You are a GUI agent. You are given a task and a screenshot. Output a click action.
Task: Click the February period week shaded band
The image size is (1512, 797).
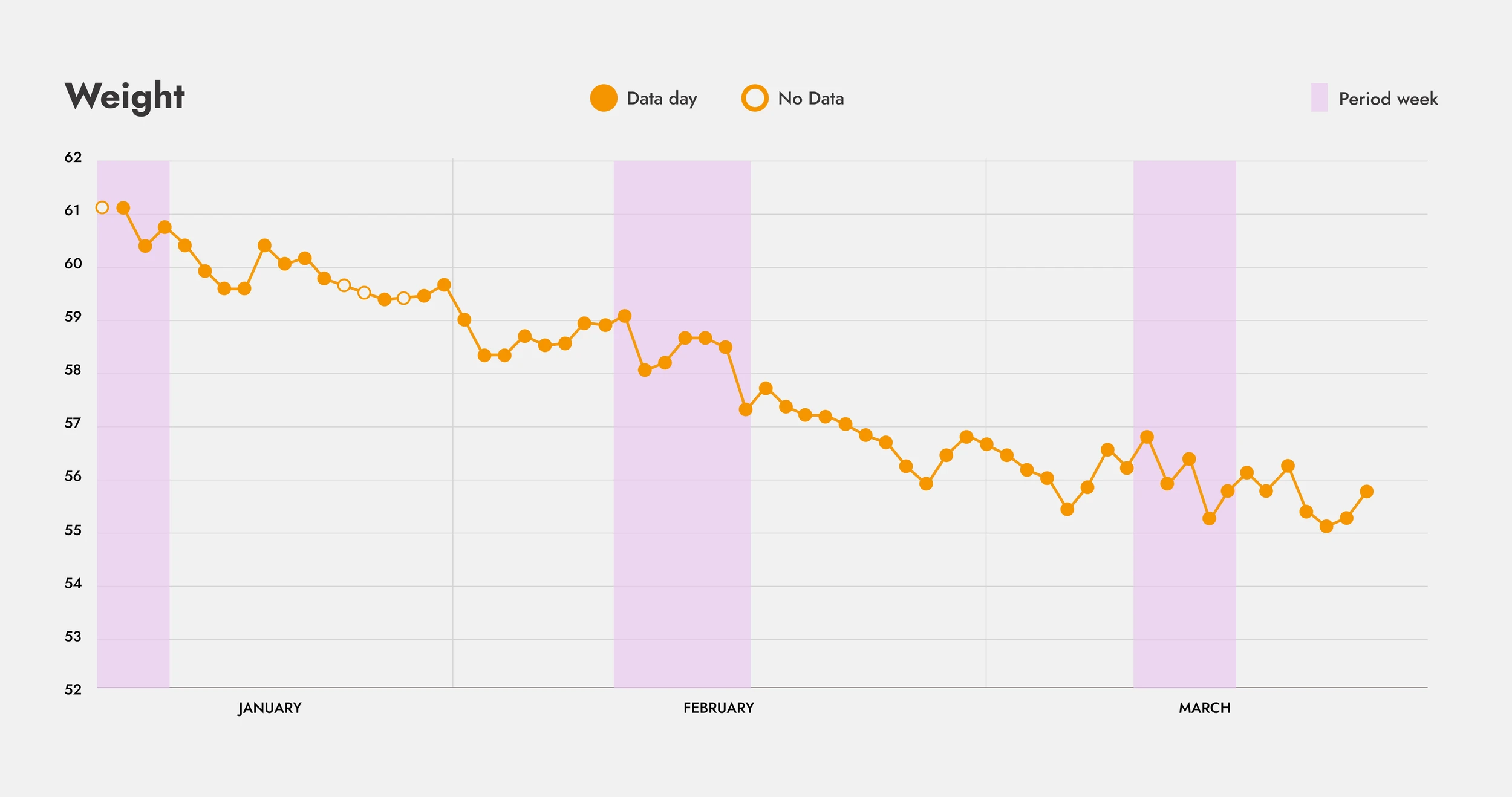(x=682, y=424)
